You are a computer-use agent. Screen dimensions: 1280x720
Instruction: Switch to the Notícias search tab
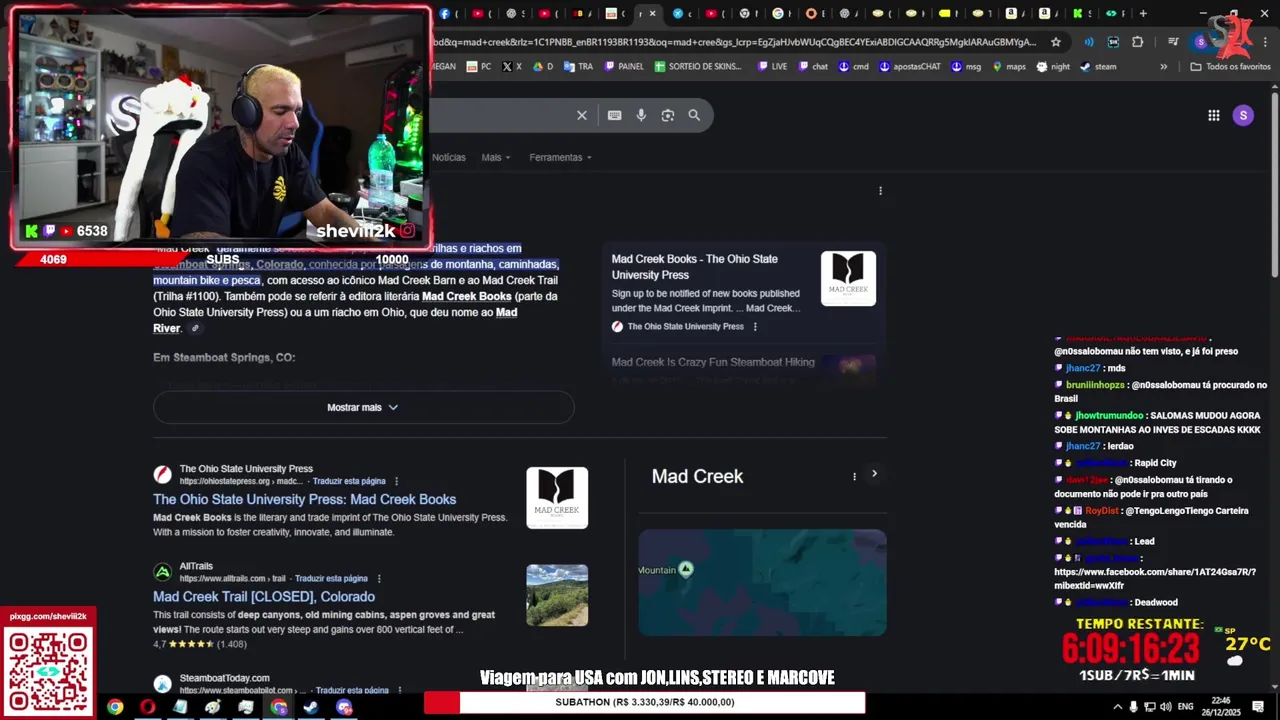448,157
